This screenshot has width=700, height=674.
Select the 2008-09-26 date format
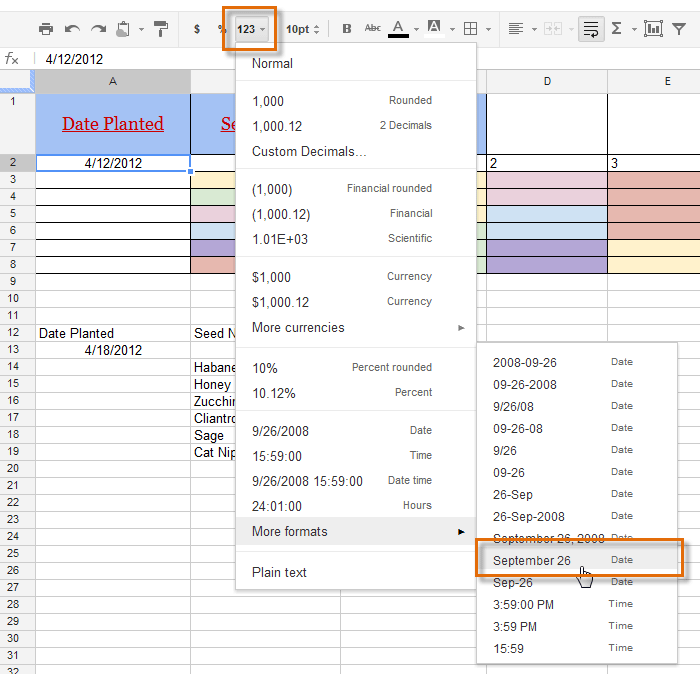click(x=577, y=362)
